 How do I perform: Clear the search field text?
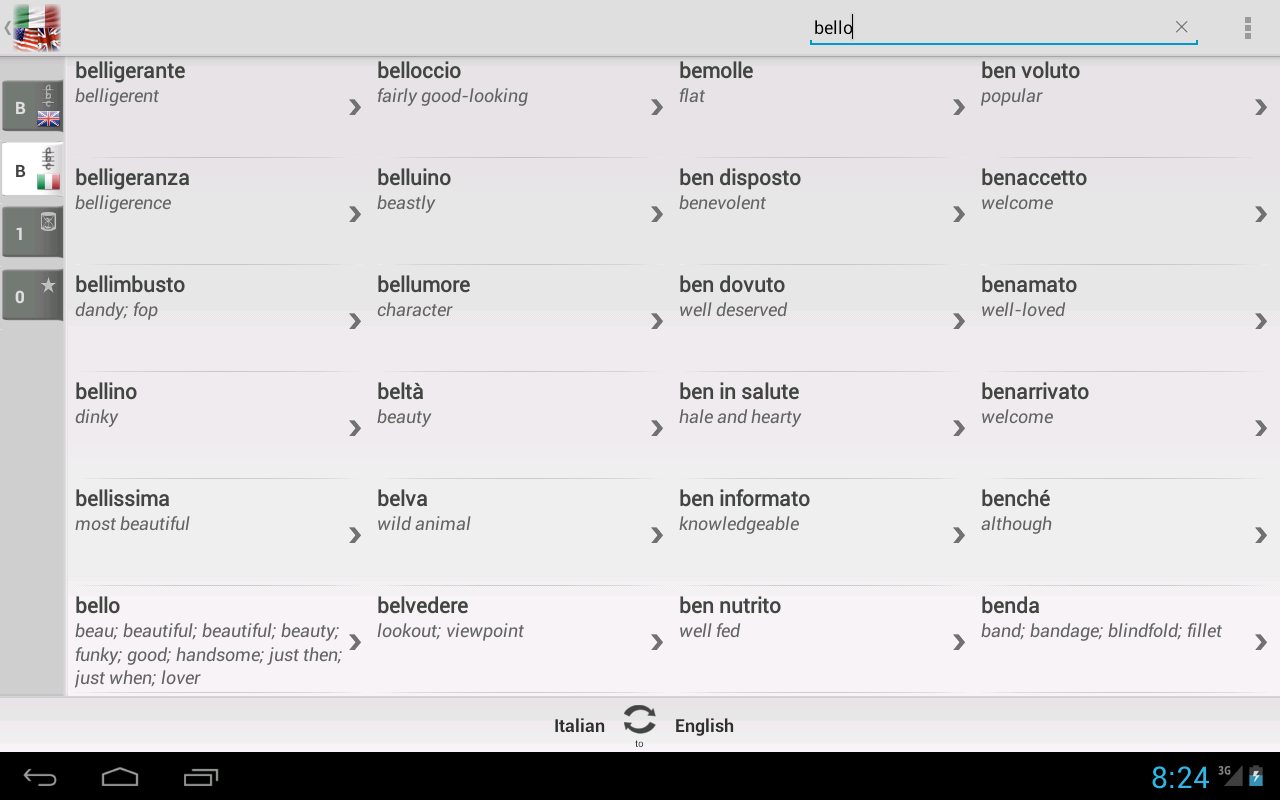pyautogui.click(x=1181, y=27)
